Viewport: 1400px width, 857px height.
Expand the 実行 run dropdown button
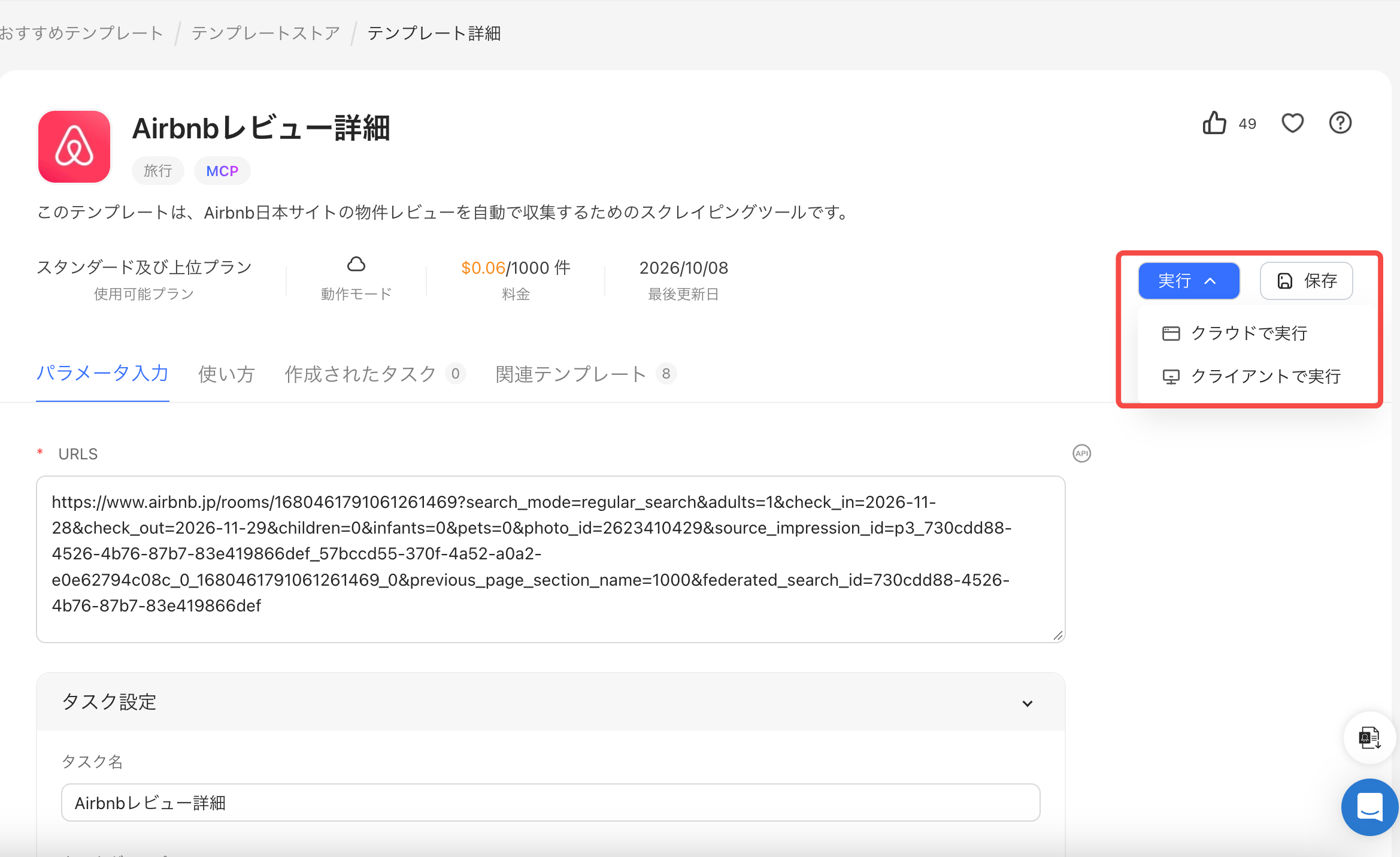pyautogui.click(x=1189, y=281)
